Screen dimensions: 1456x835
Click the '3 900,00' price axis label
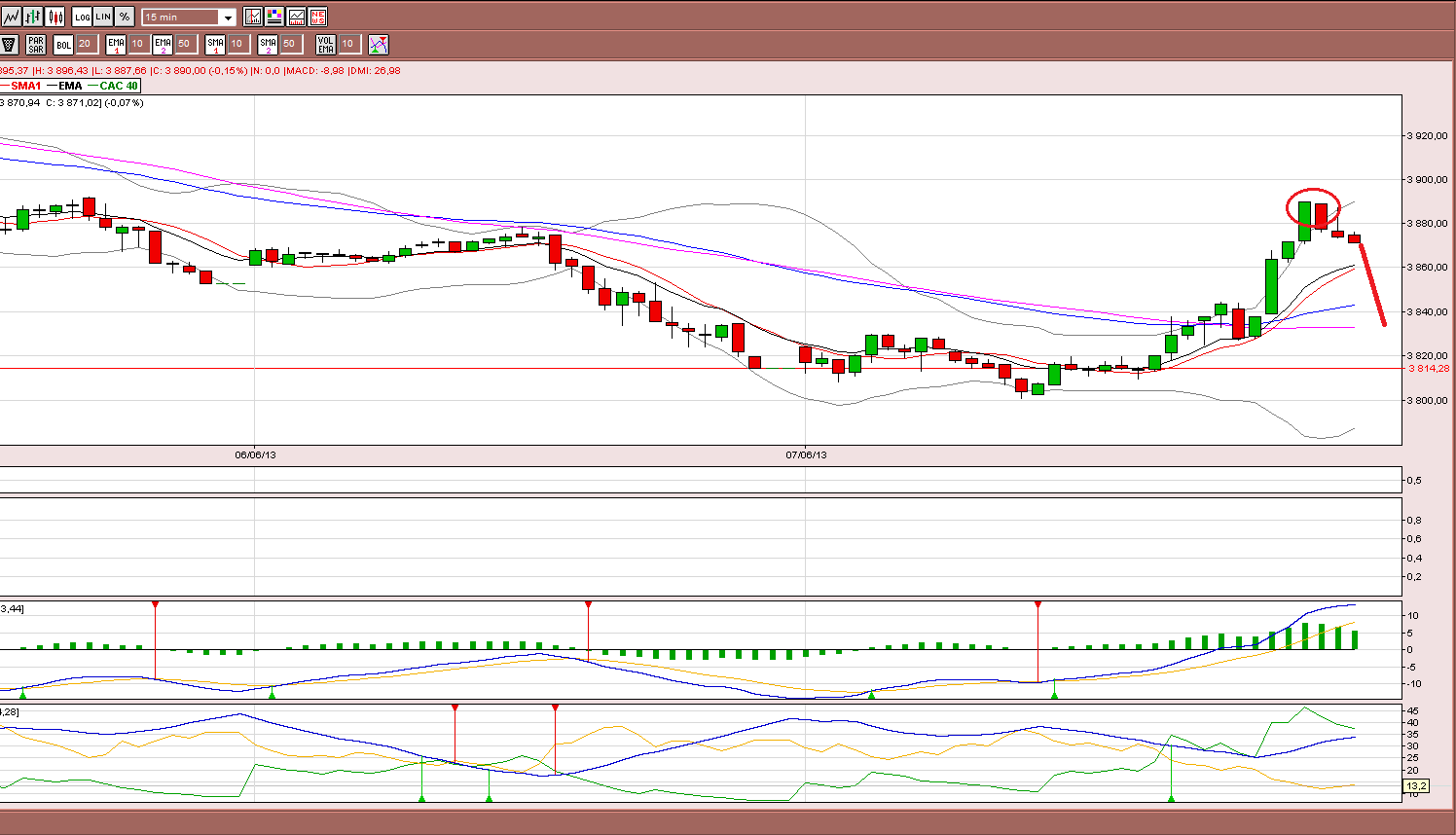[1429, 180]
